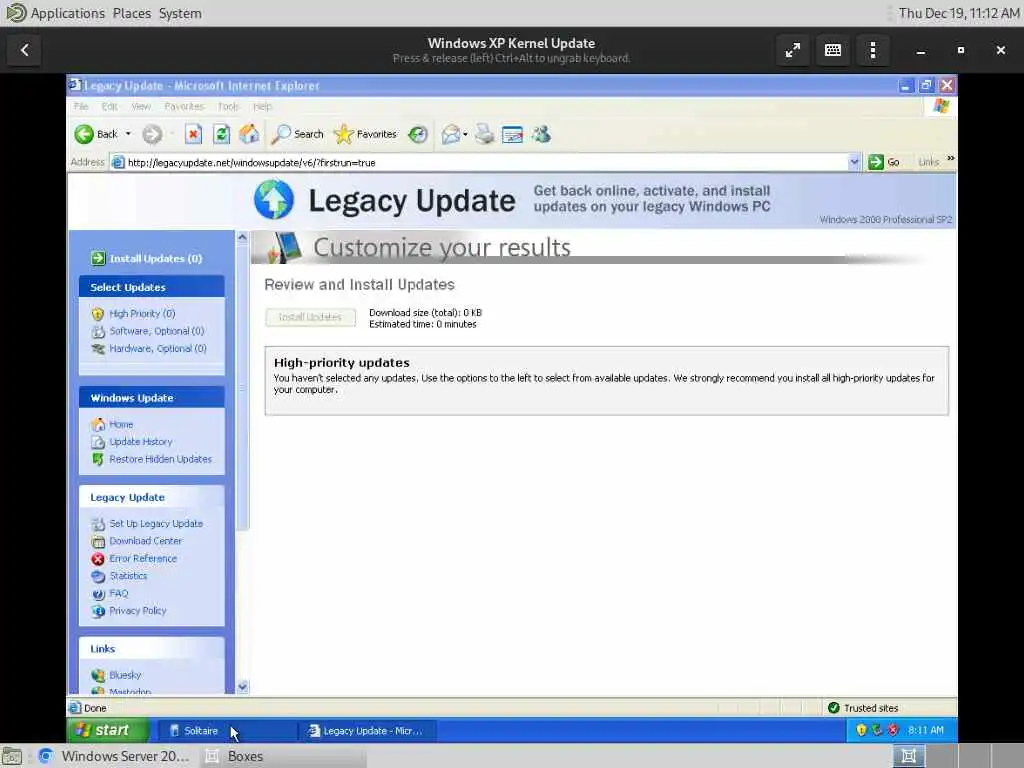The image size is (1024, 768).
Task: Click the Error Reference red X icon
Action: [98, 559]
